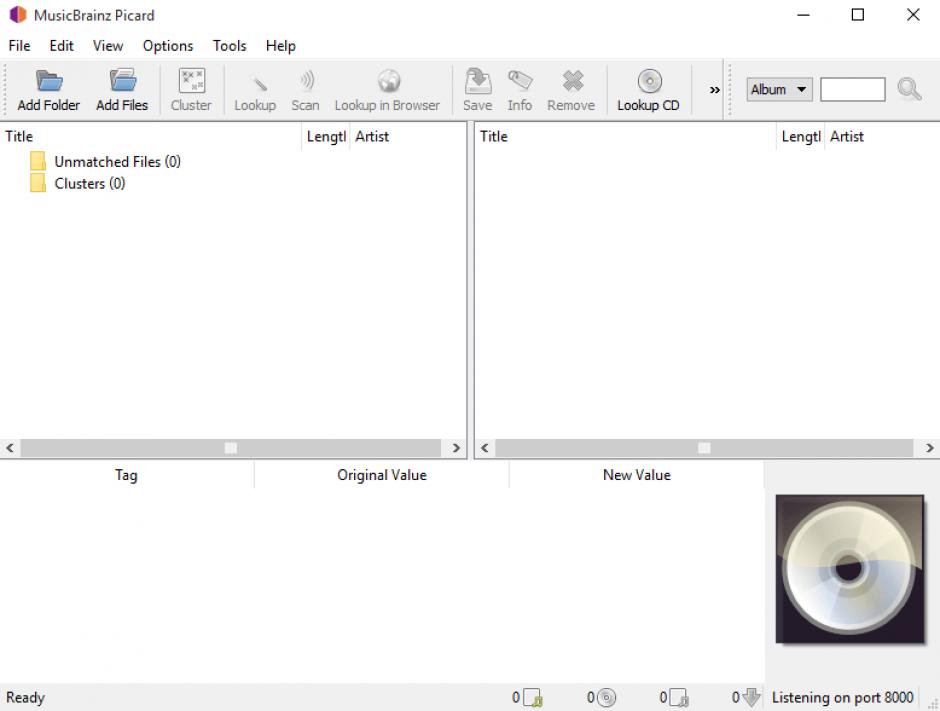
Task: Click the Remove toolbar icon
Action: coord(572,82)
